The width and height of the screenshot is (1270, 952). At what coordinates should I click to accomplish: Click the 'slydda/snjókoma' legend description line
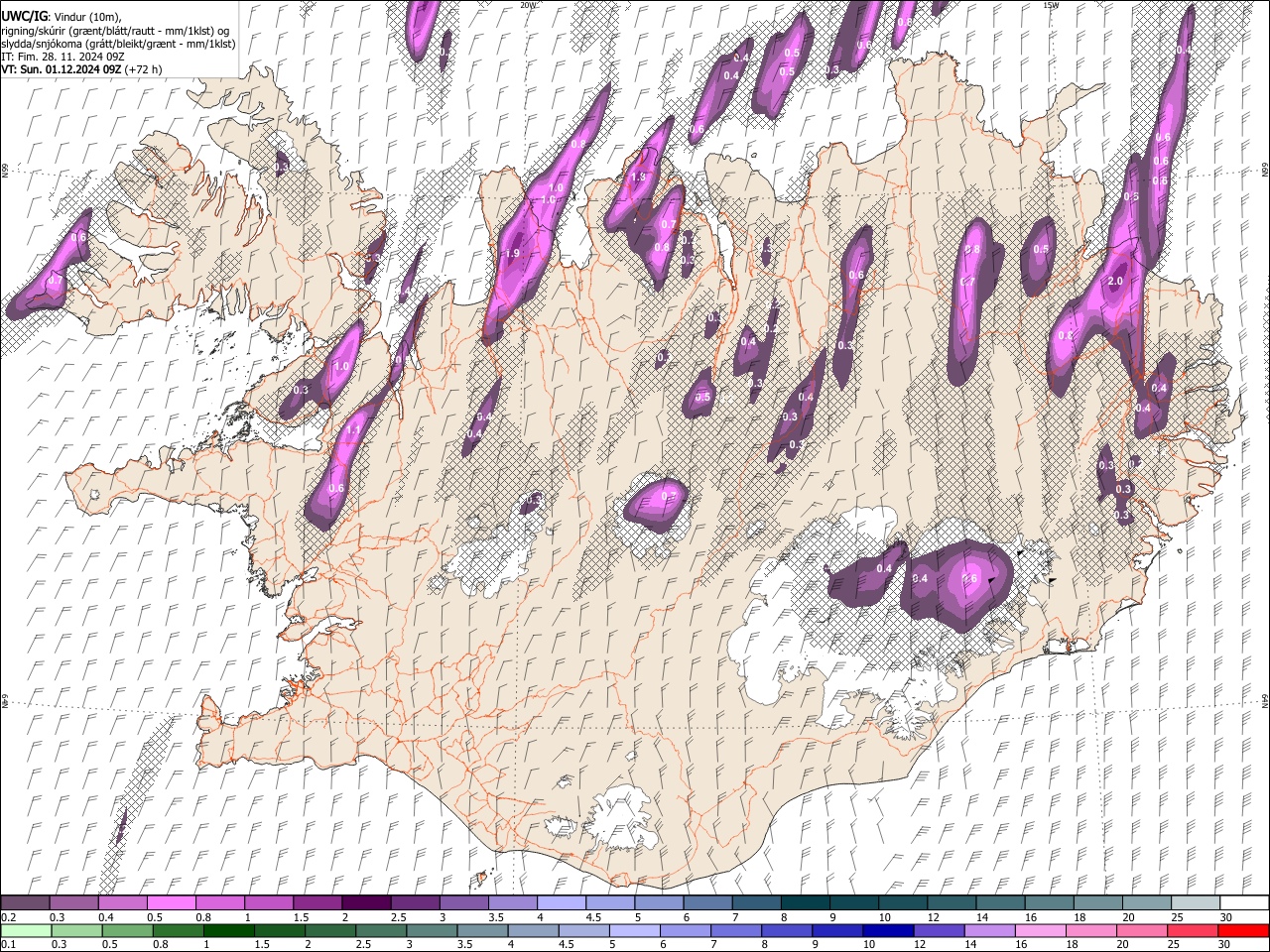117,44
